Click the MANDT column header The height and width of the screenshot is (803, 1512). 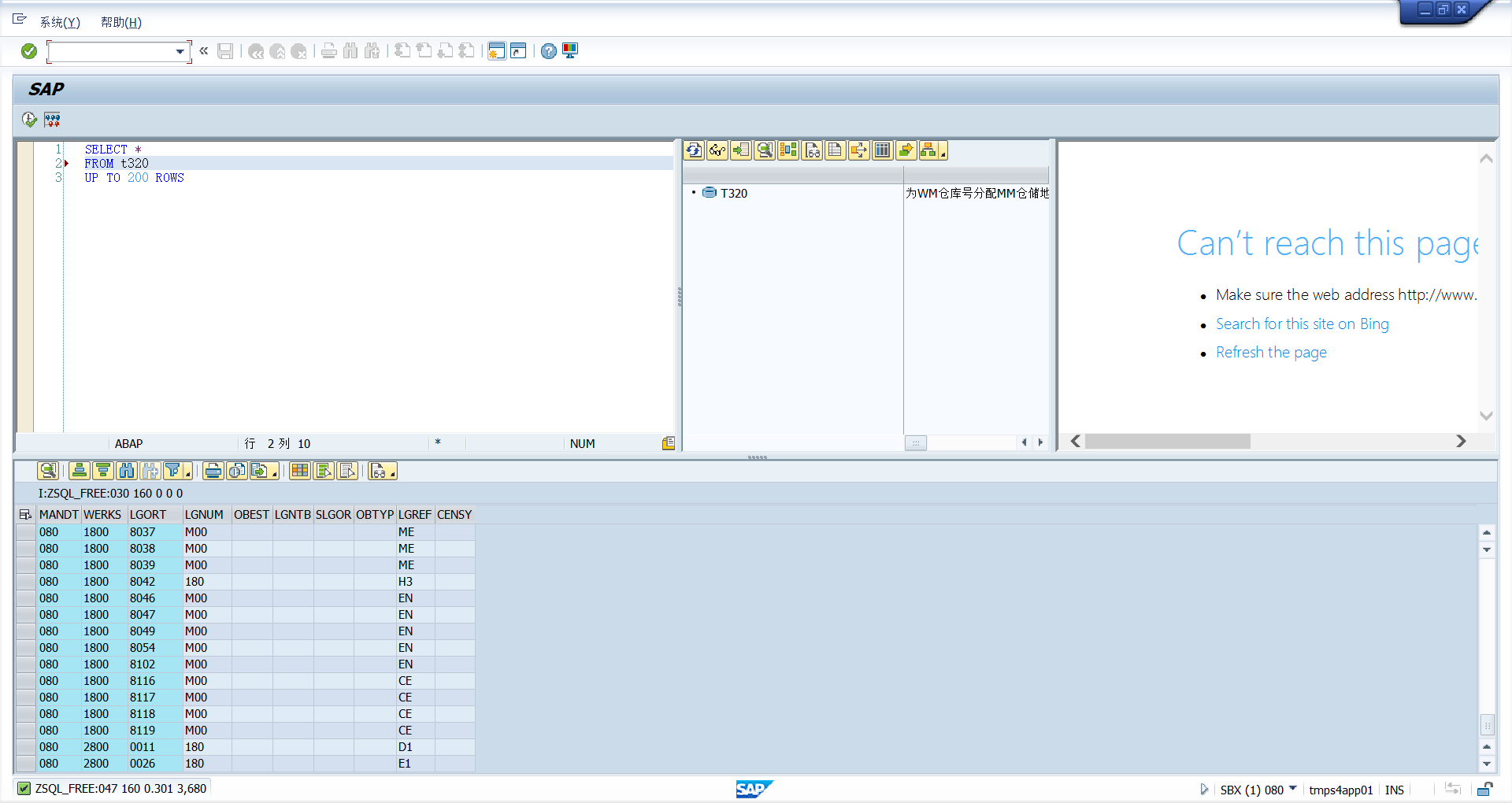point(59,515)
